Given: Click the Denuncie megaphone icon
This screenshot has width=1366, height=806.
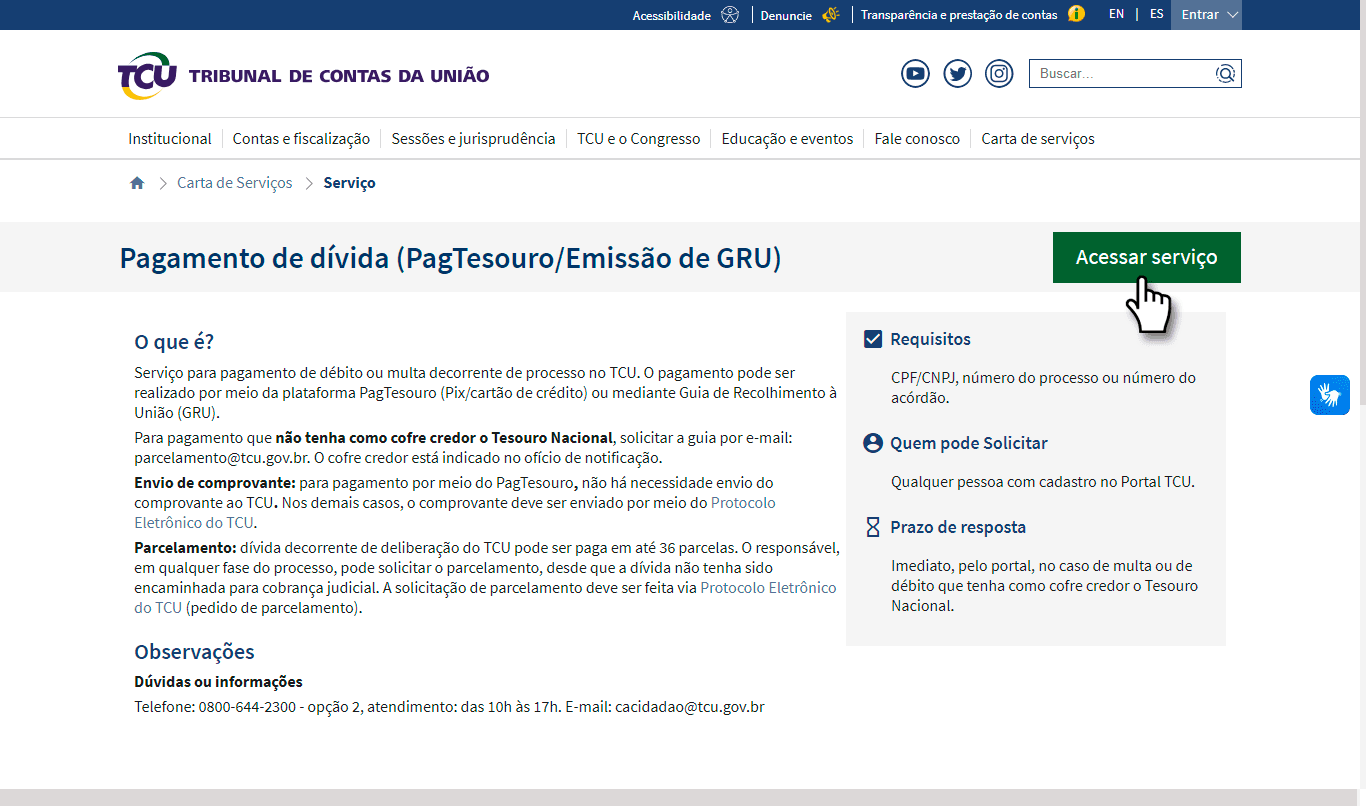Looking at the screenshot, I should [830, 15].
